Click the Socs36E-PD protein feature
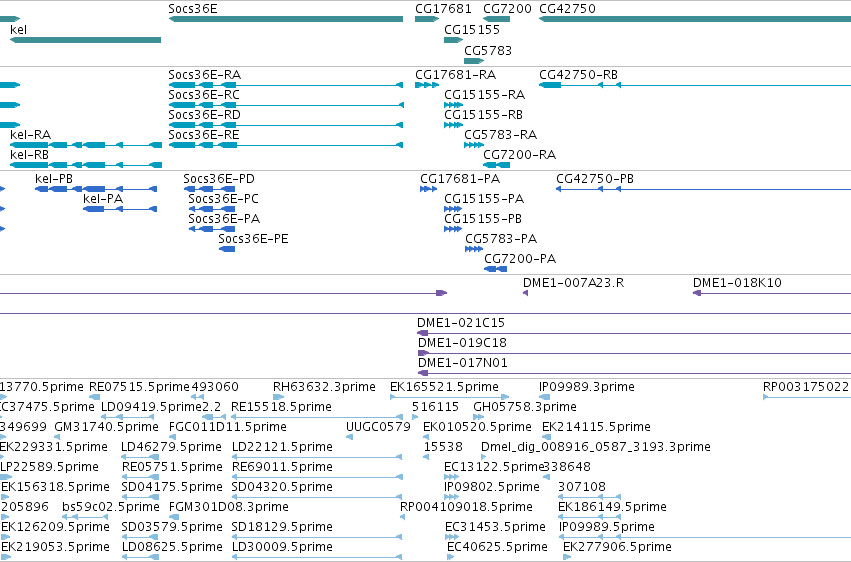The width and height of the screenshot is (851, 562). point(209,189)
